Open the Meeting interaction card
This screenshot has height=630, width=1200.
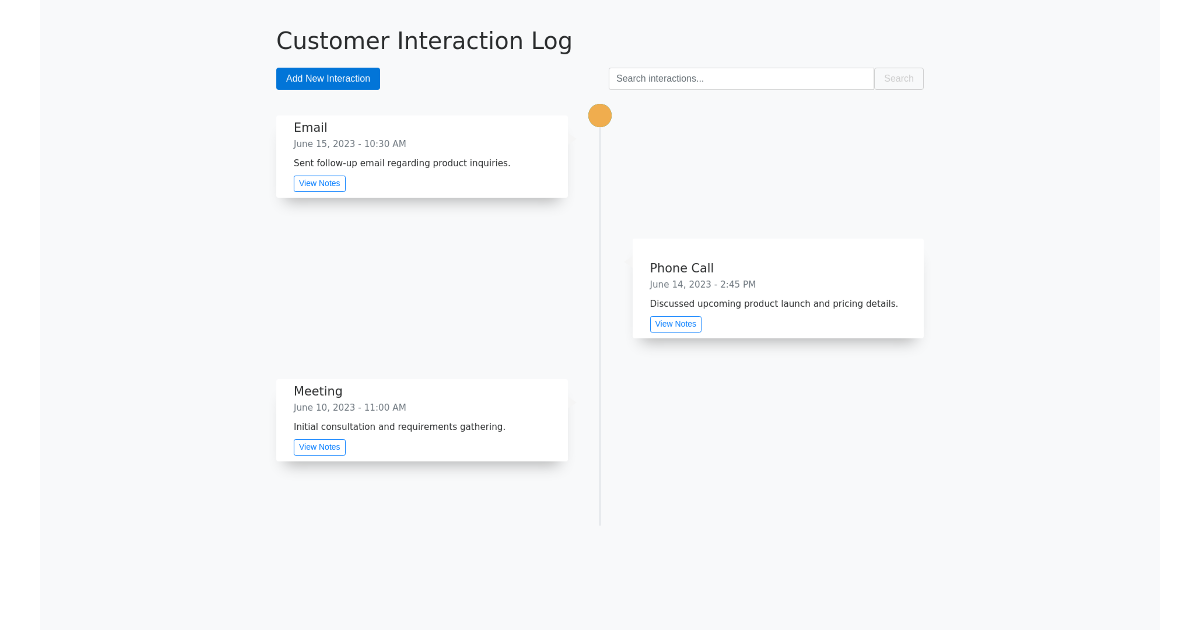click(421, 420)
